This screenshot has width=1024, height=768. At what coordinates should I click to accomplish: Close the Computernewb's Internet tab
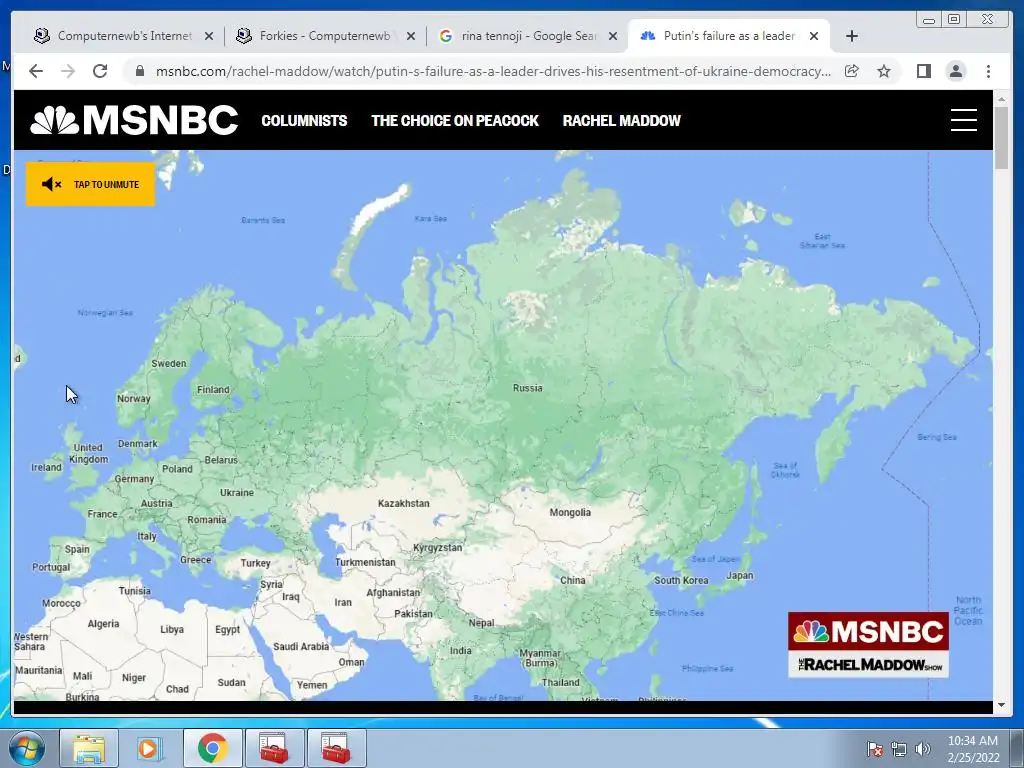209,36
